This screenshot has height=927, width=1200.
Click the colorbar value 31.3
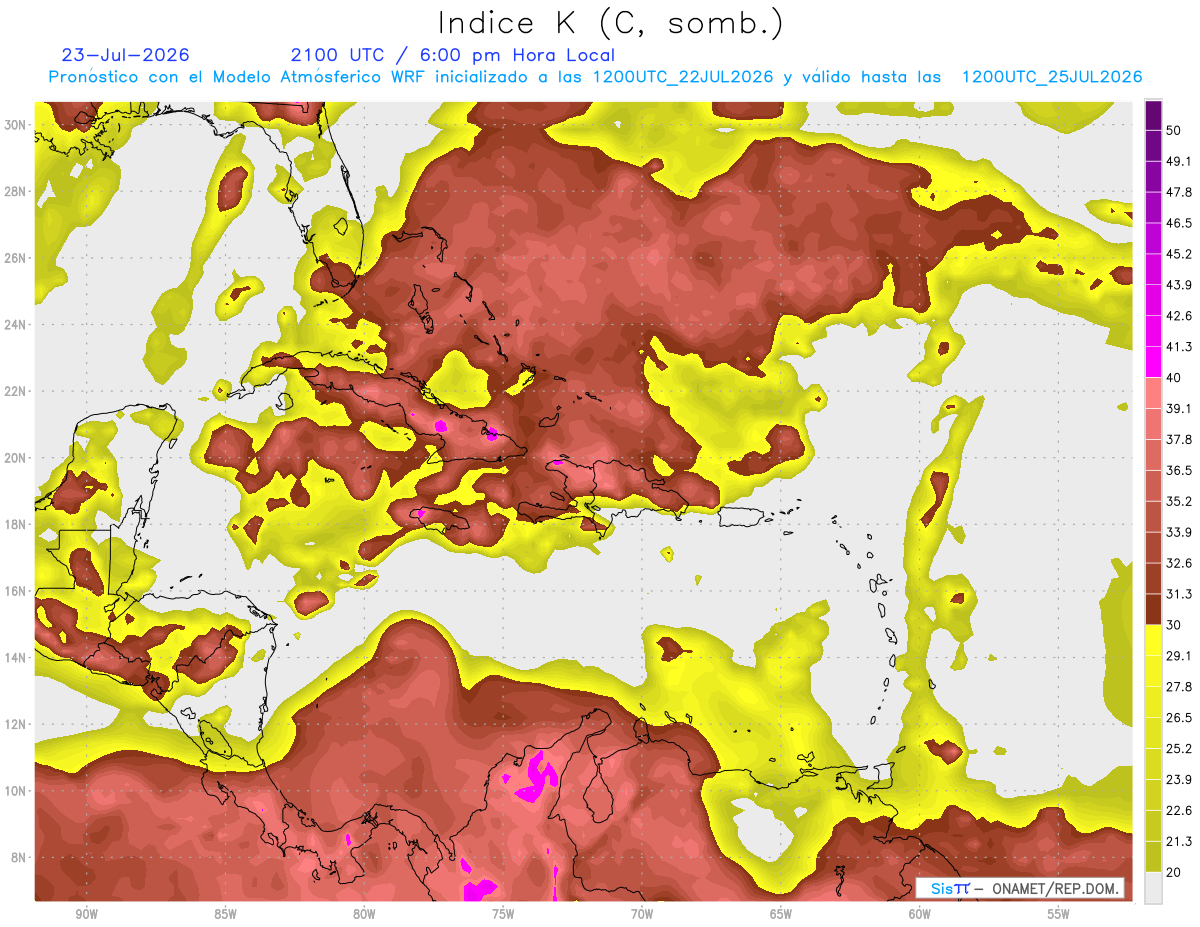1178,594
